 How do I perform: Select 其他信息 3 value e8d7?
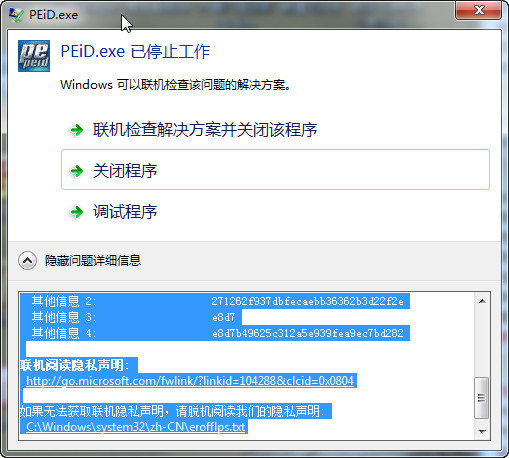224,317
